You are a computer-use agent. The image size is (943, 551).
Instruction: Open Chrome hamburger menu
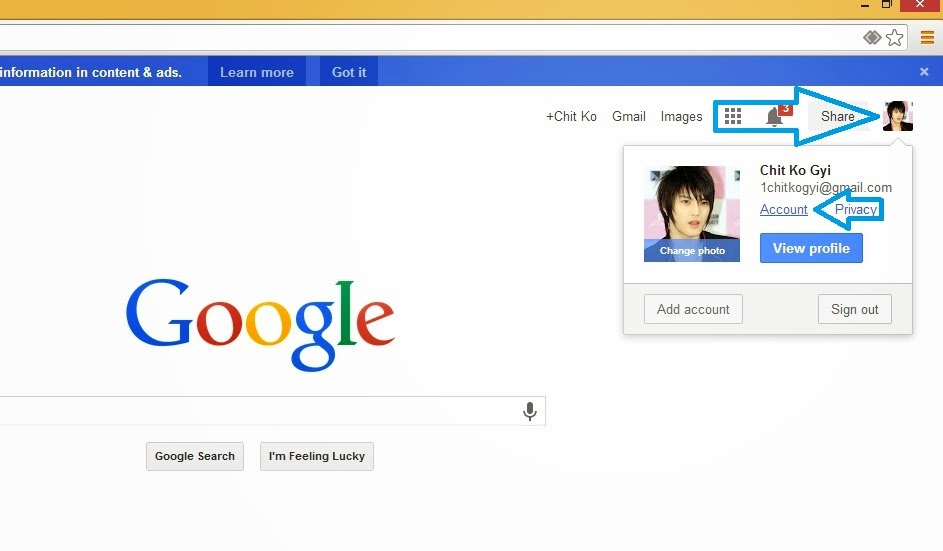[927, 38]
